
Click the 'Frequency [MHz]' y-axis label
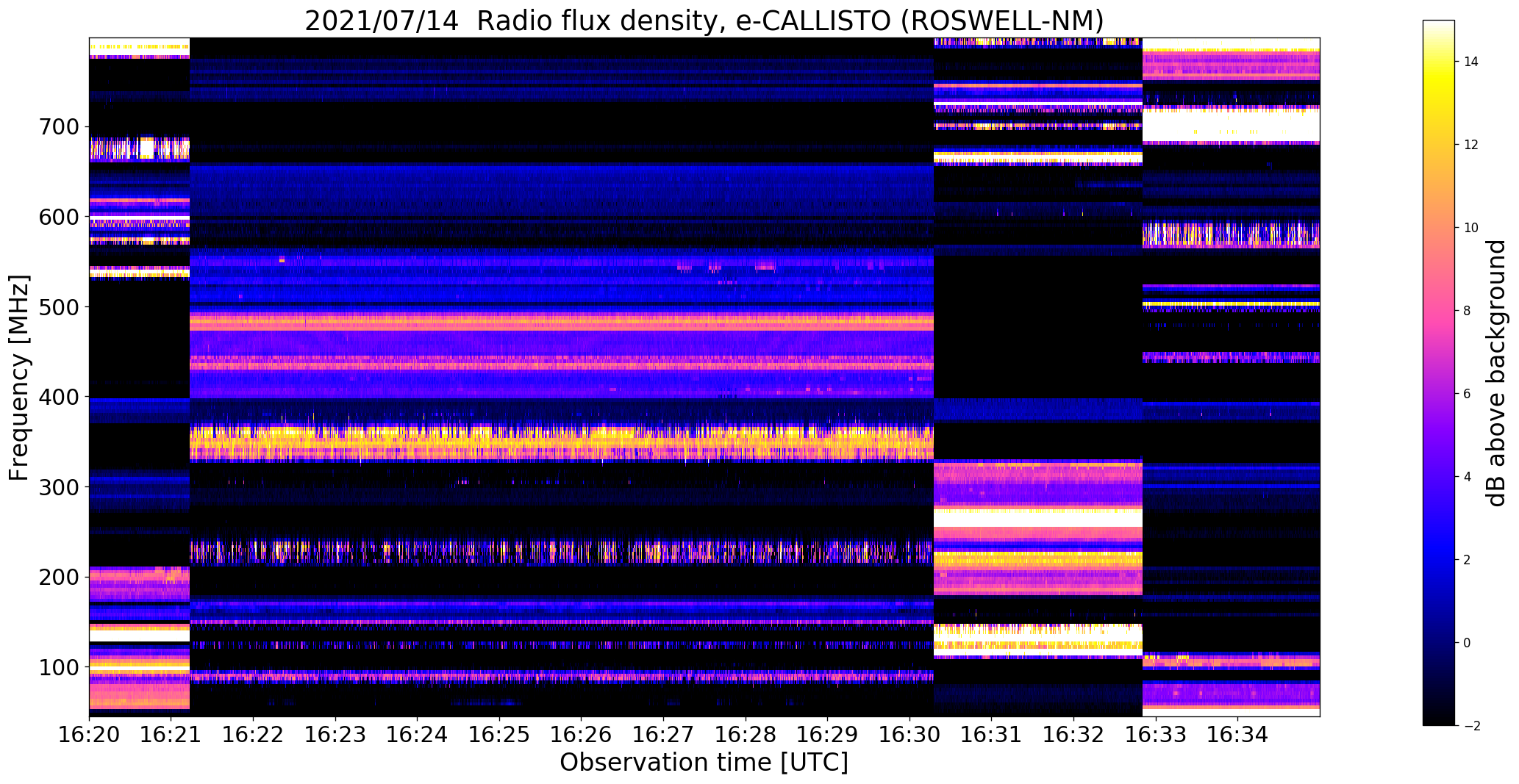click(19, 378)
